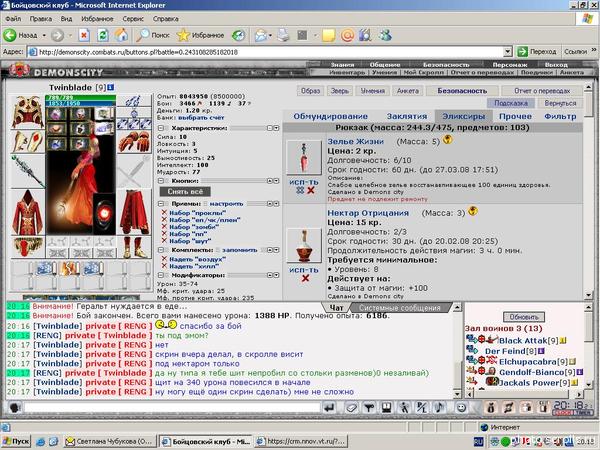The image size is (600, 450).
Task: Click the player list horizontal scrollbar
Action: tap(524, 394)
